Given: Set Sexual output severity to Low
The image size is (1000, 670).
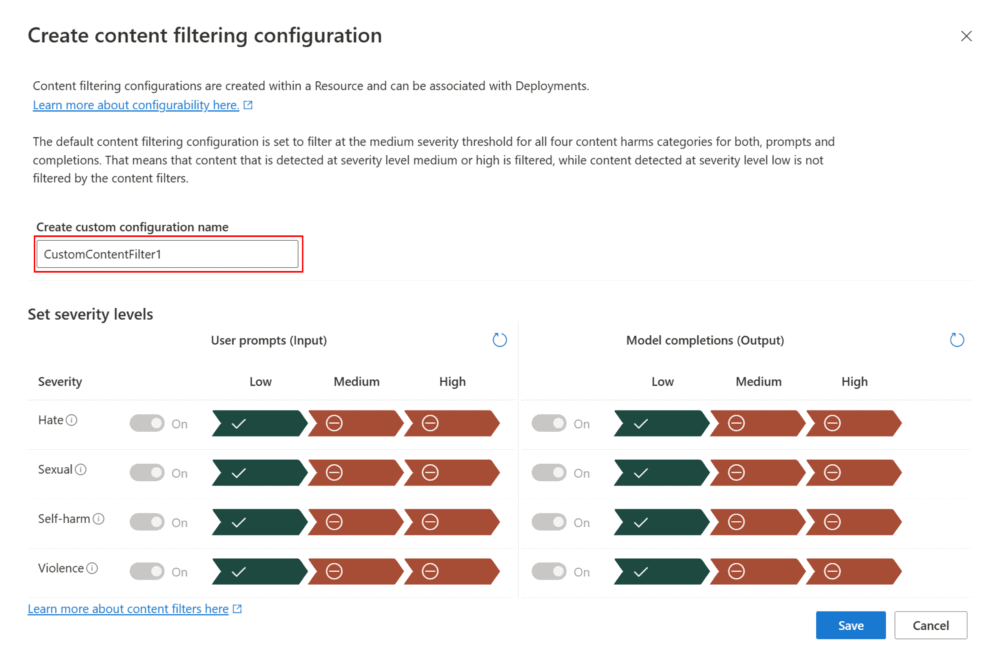Looking at the screenshot, I should [x=661, y=472].
